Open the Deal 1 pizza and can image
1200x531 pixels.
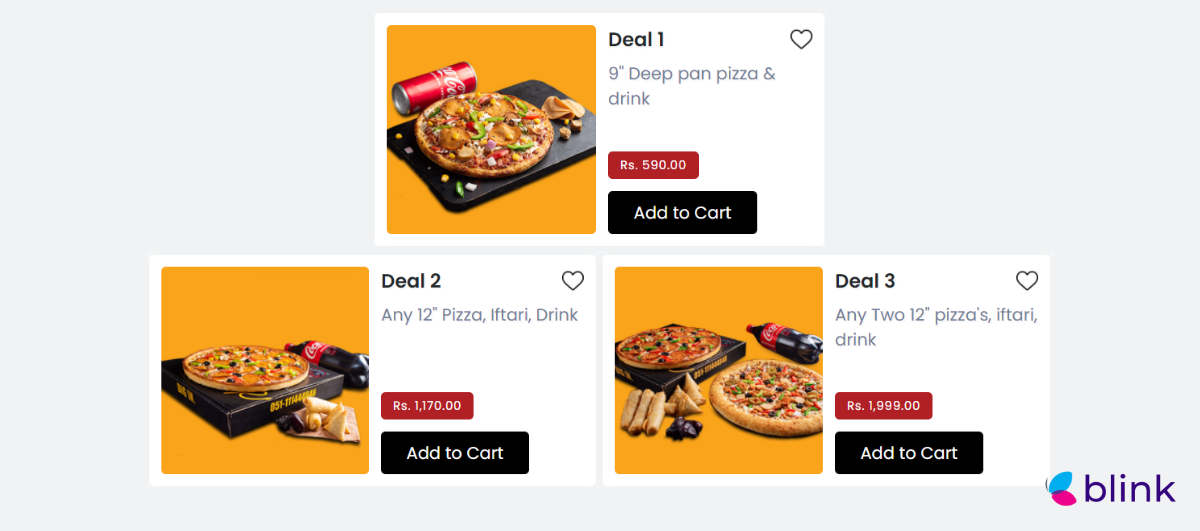[491, 130]
